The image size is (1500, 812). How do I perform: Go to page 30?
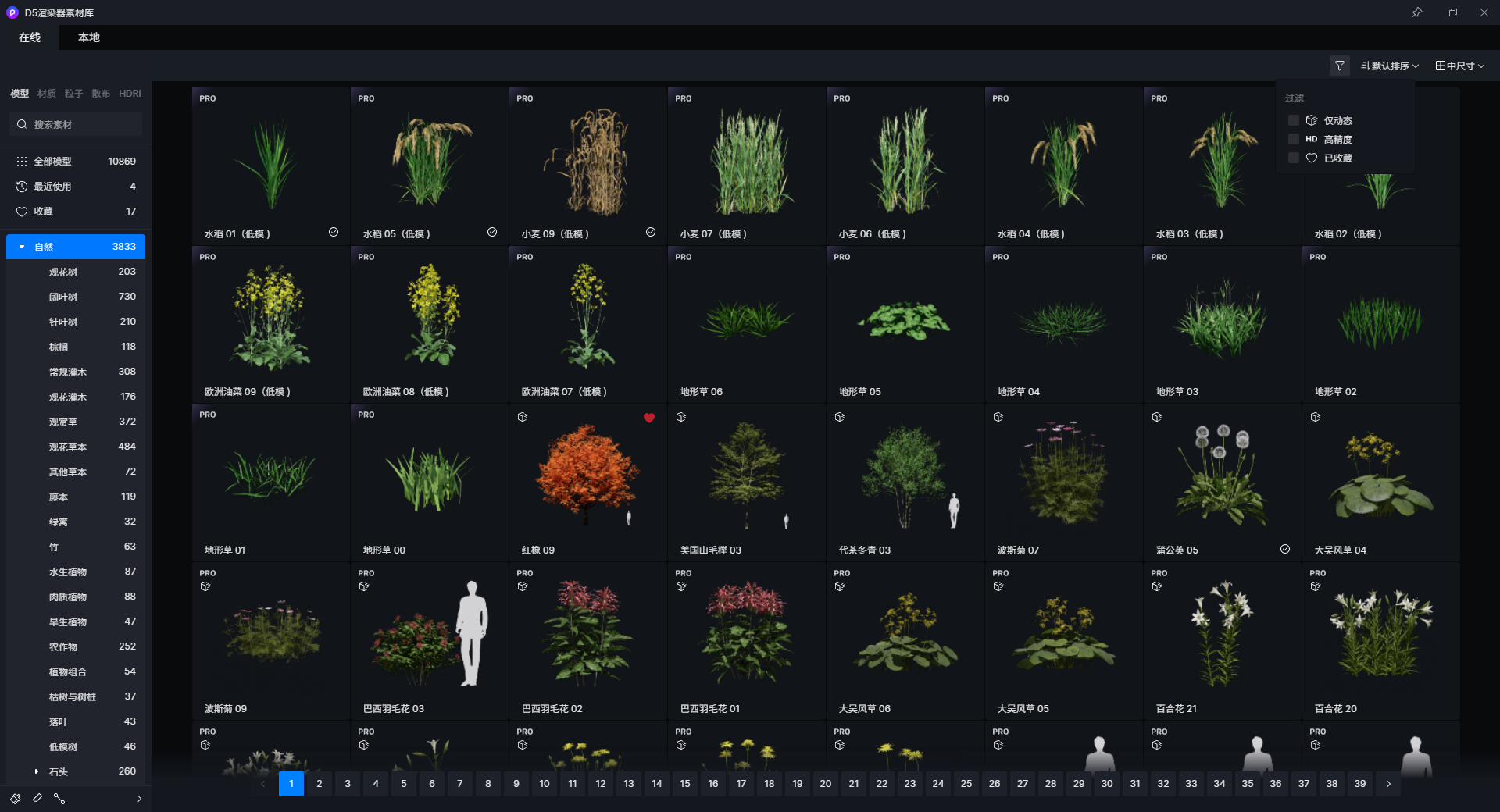1107,784
